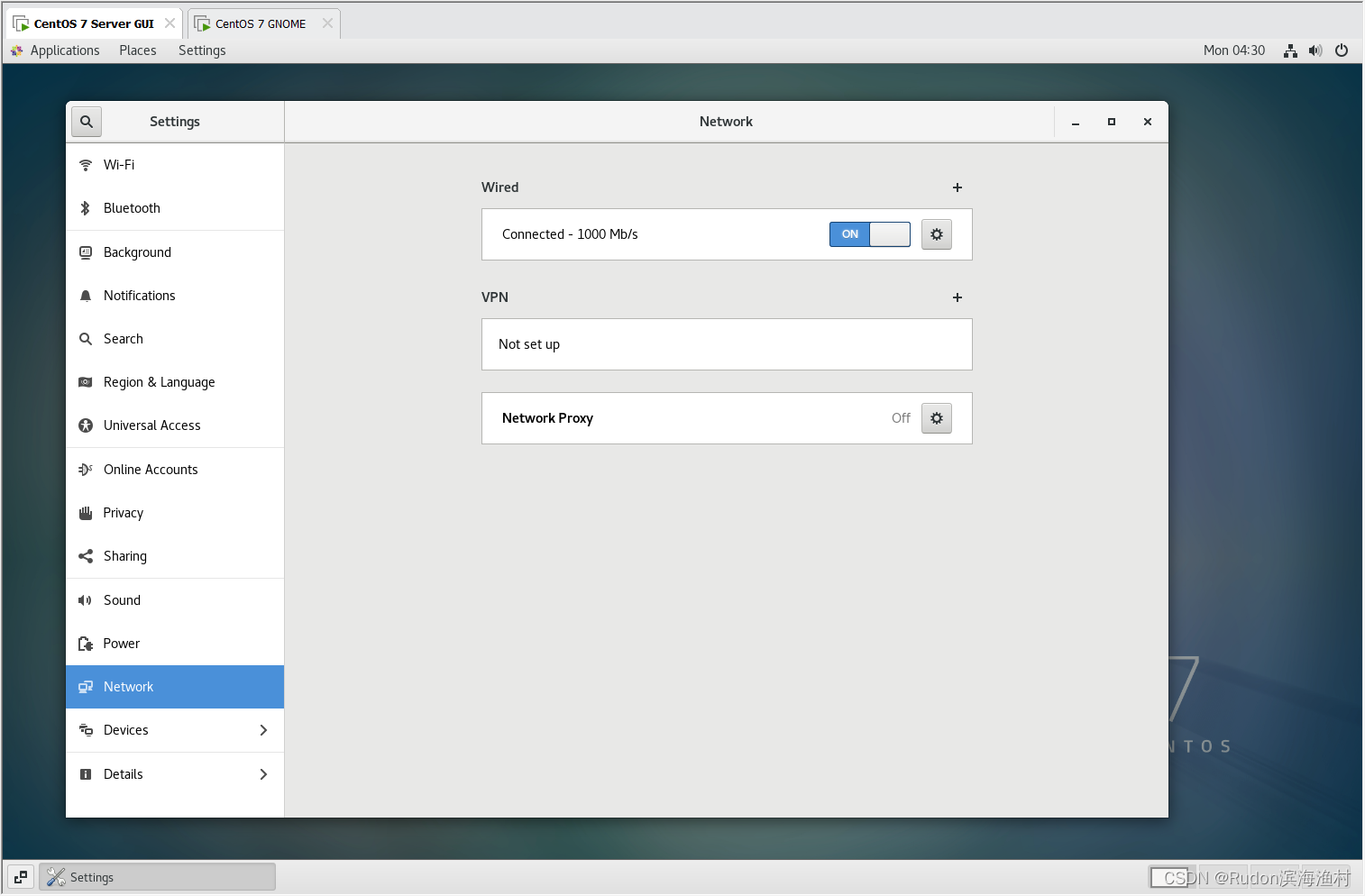This screenshot has height=896, width=1365.
Task: Open the Privacy panel
Action: click(x=123, y=512)
